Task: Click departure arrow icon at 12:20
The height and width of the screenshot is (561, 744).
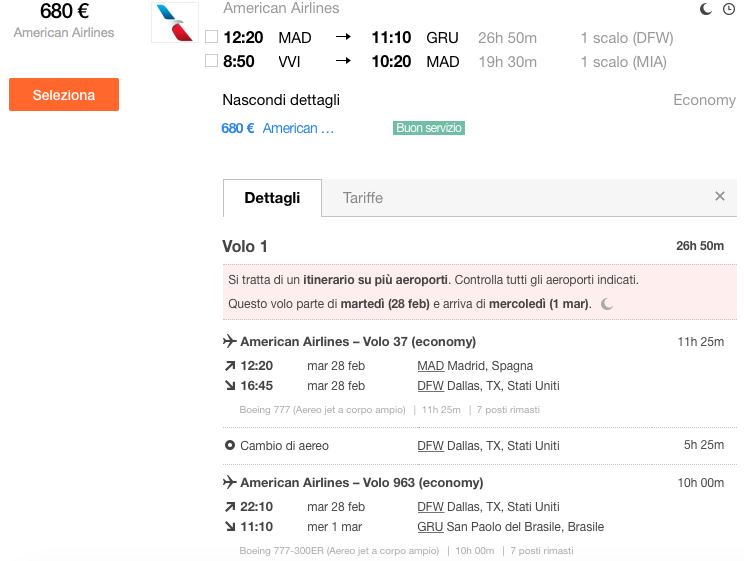Action: pyautogui.click(x=230, y=366)
